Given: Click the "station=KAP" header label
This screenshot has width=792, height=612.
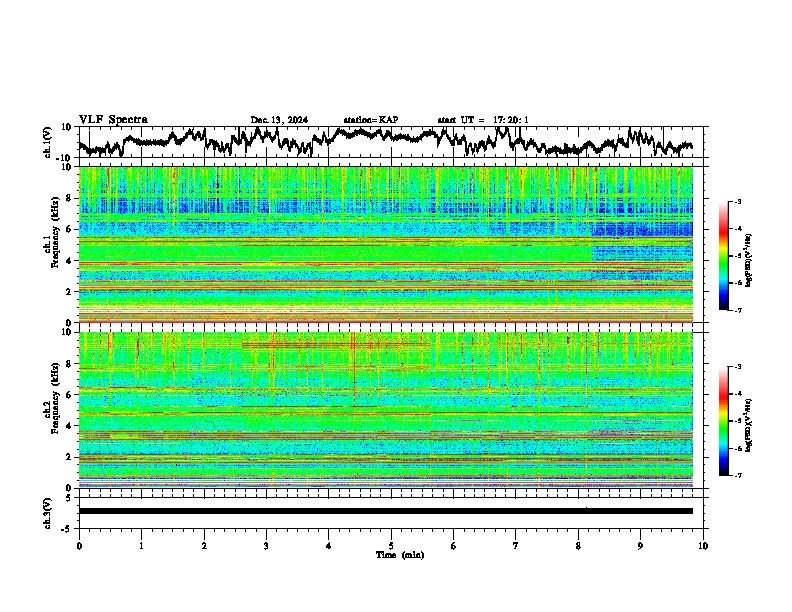Looking at the screenshot, I should coord(371,120).
